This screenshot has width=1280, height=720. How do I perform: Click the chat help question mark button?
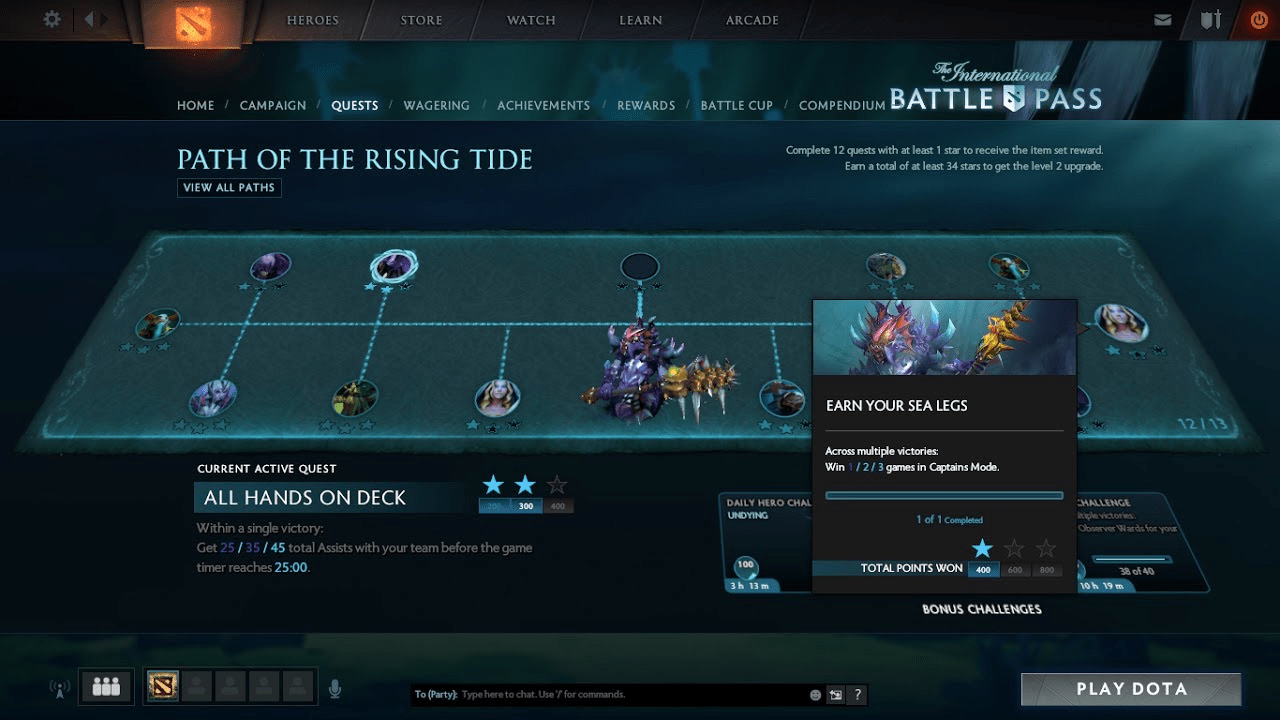point(858,695)
